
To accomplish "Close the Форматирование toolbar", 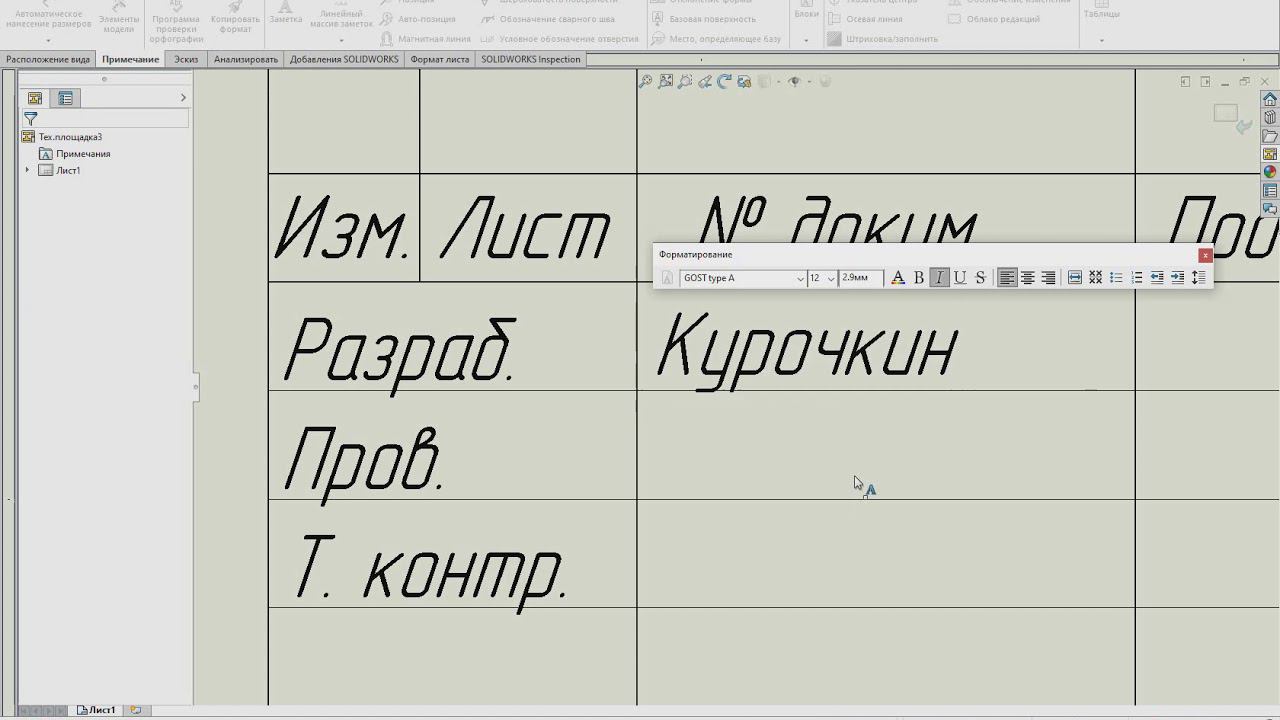I will [1205, 255].
